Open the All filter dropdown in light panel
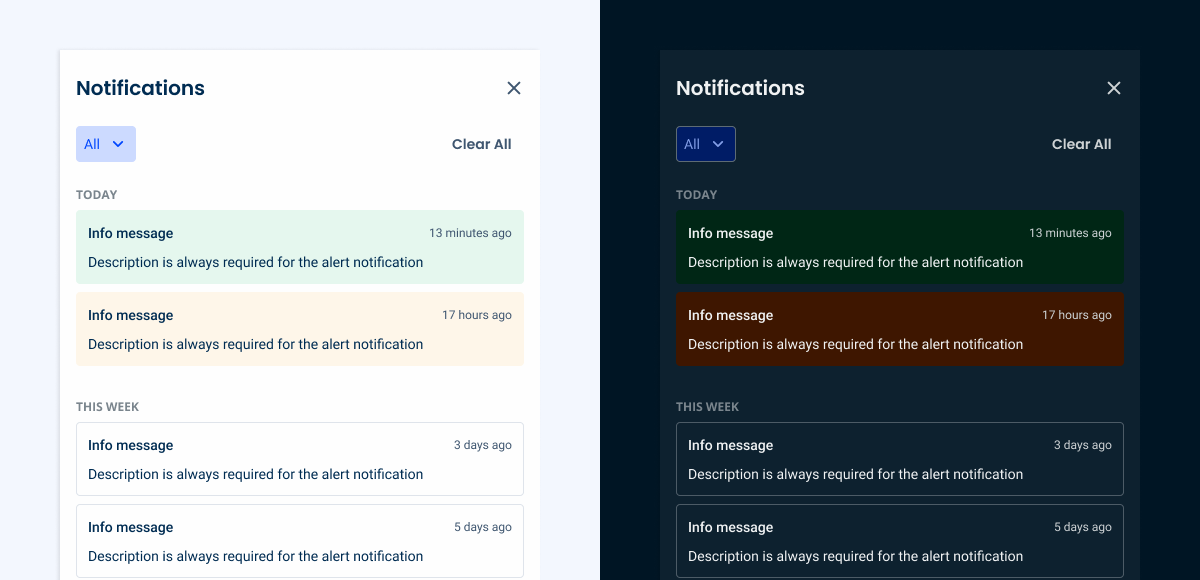 pyautogui.click(x=106, y=144)
